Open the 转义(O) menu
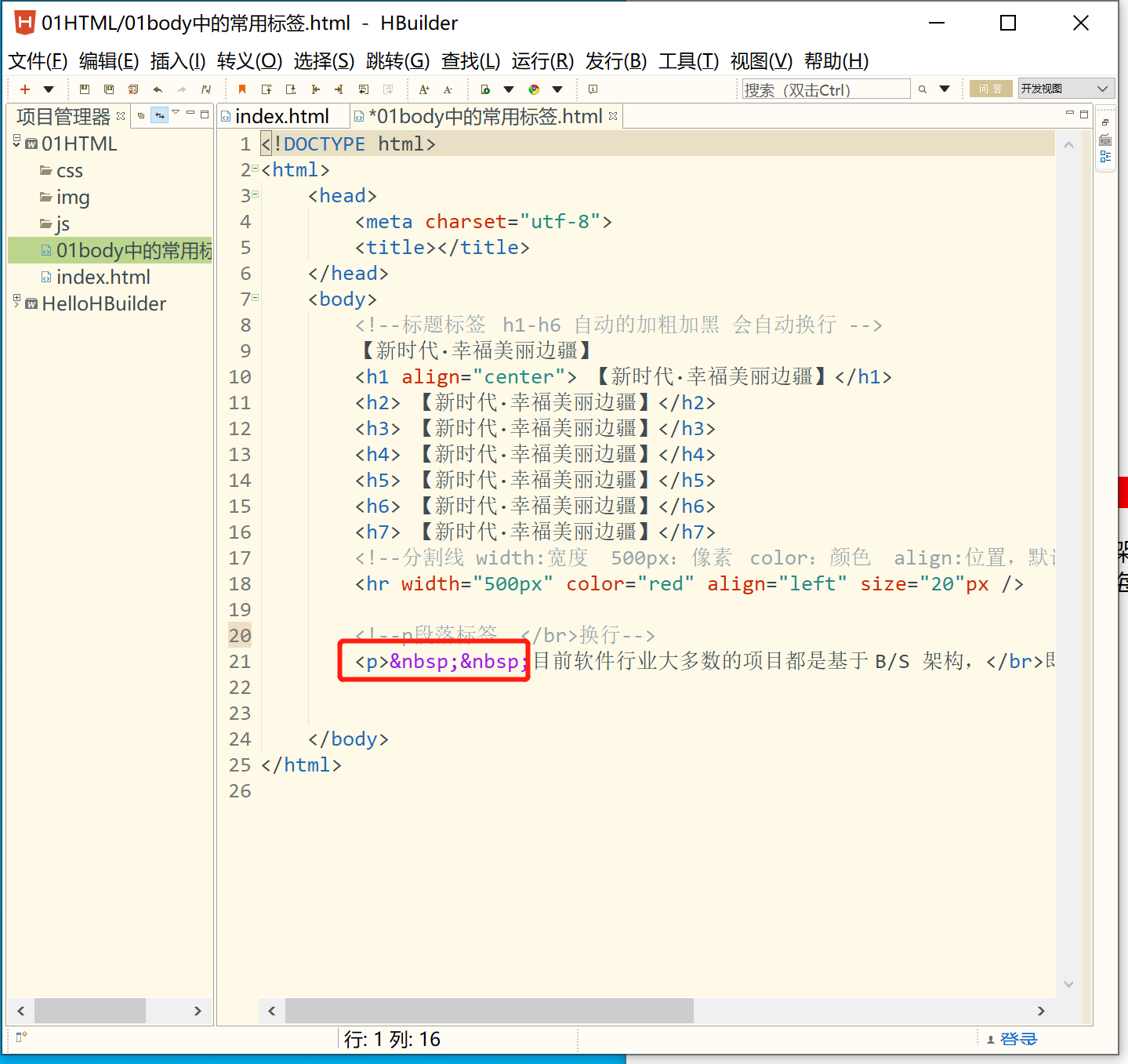This screenshot has width=1128, height=1064. click(x=249, y=61)
